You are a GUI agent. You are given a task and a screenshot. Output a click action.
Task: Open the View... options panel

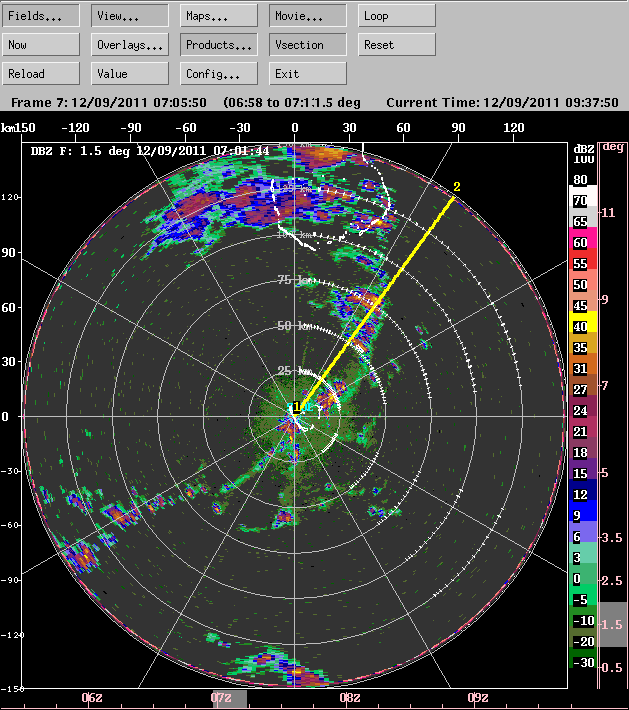130,16
